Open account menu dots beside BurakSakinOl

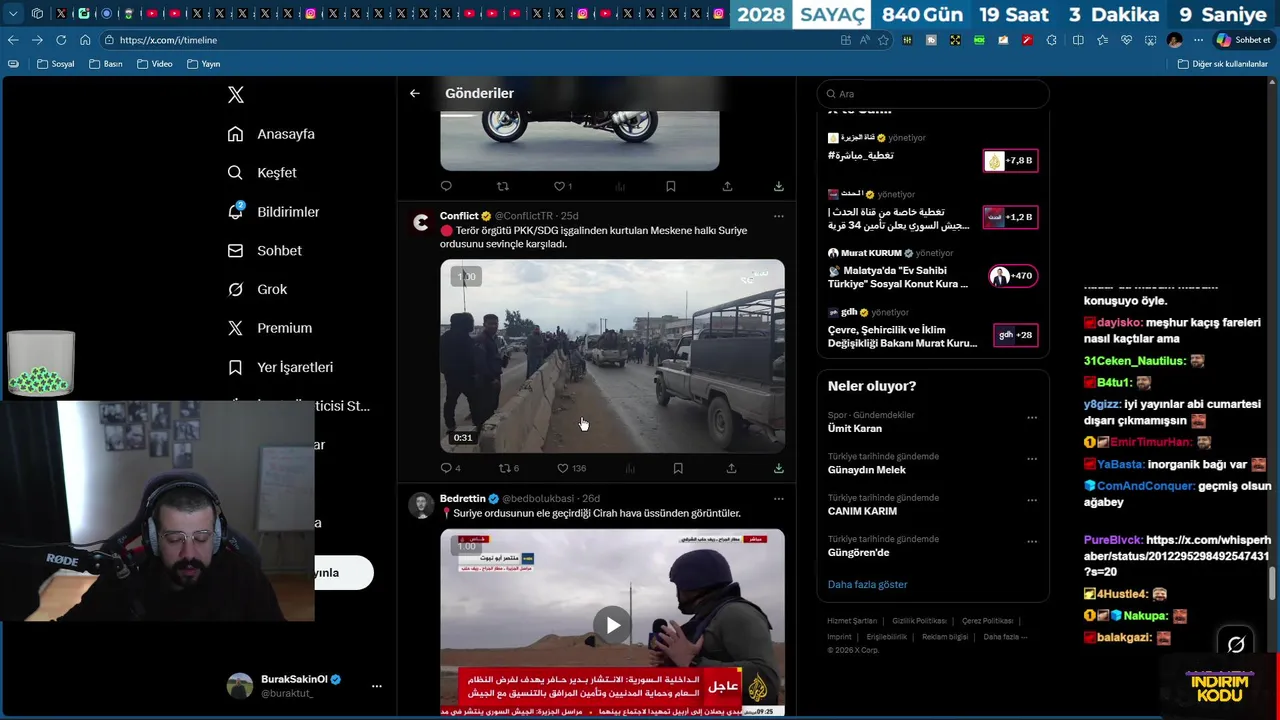click(377, 686)
